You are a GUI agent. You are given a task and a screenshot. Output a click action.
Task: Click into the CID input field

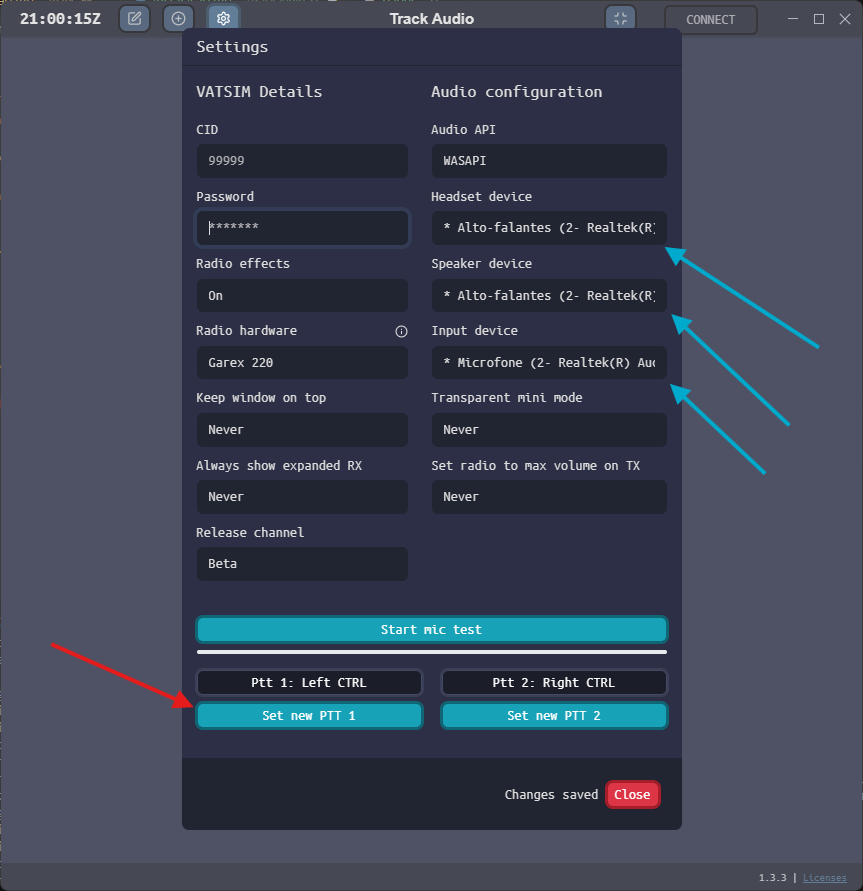coord(301,161)
